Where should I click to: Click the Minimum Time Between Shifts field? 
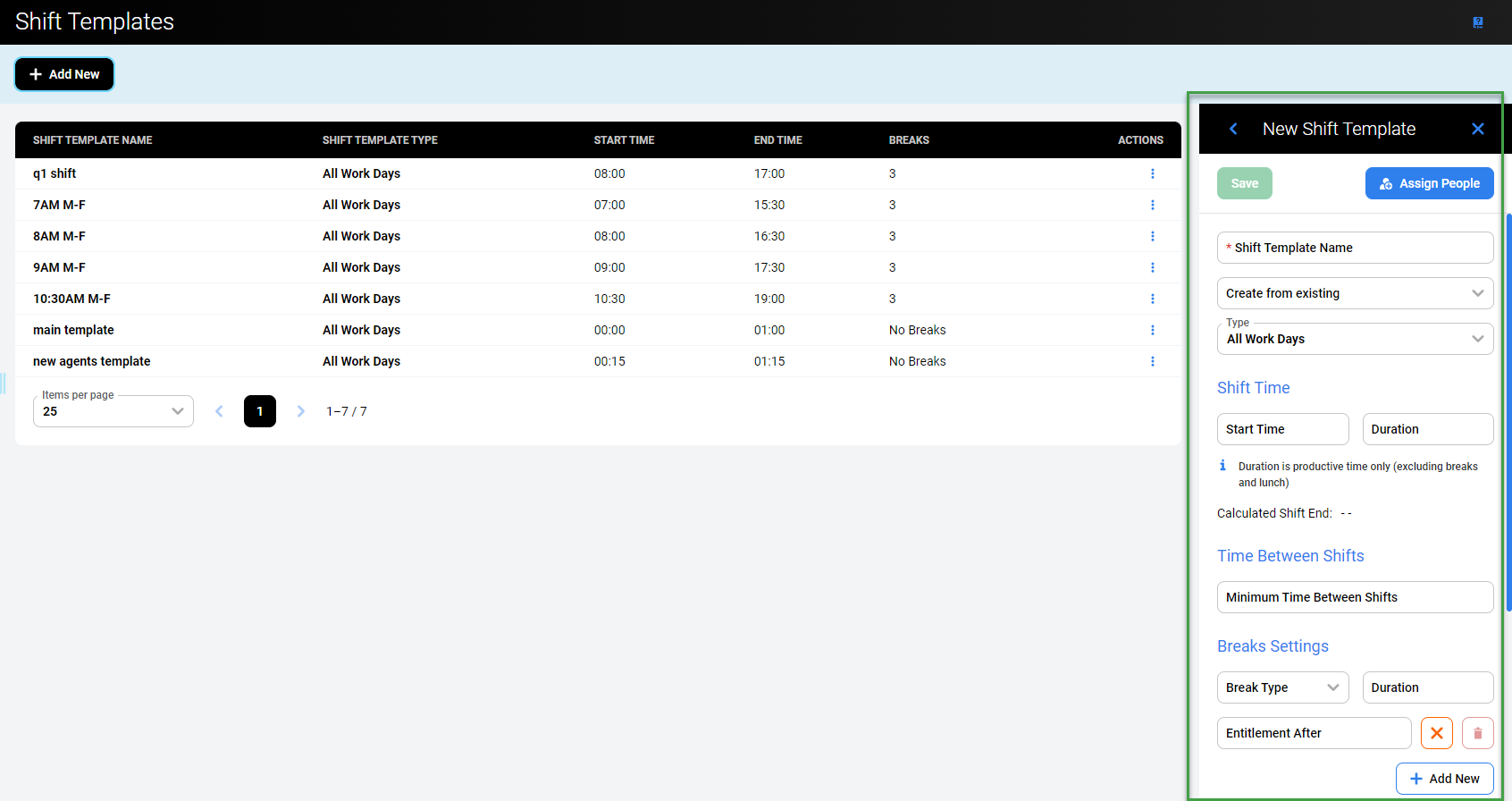coord(1355,597)
